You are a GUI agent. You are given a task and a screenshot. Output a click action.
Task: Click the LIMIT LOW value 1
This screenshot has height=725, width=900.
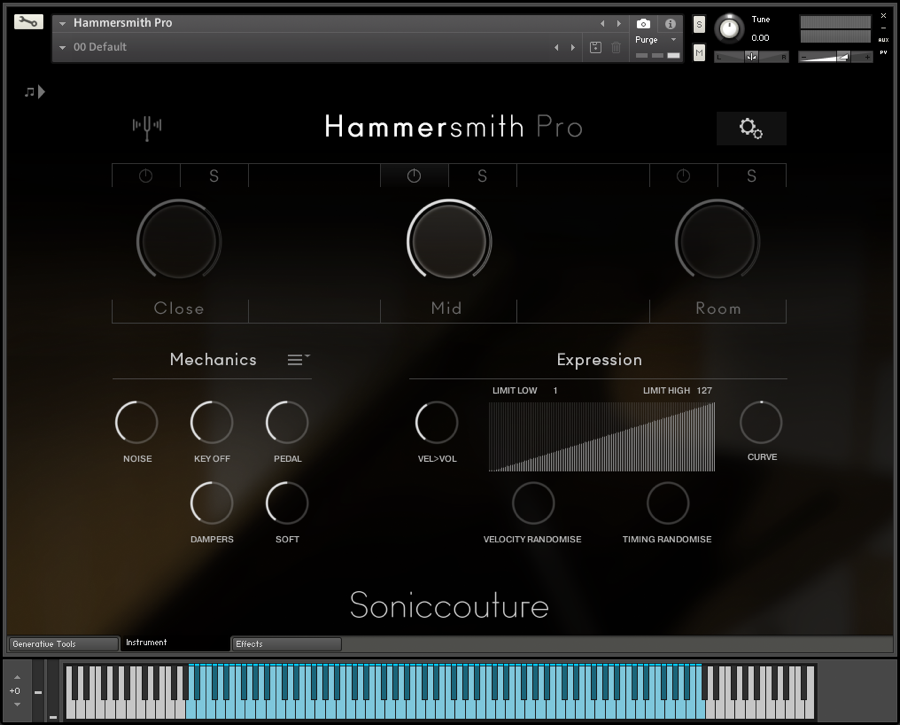tap(556, 390)
